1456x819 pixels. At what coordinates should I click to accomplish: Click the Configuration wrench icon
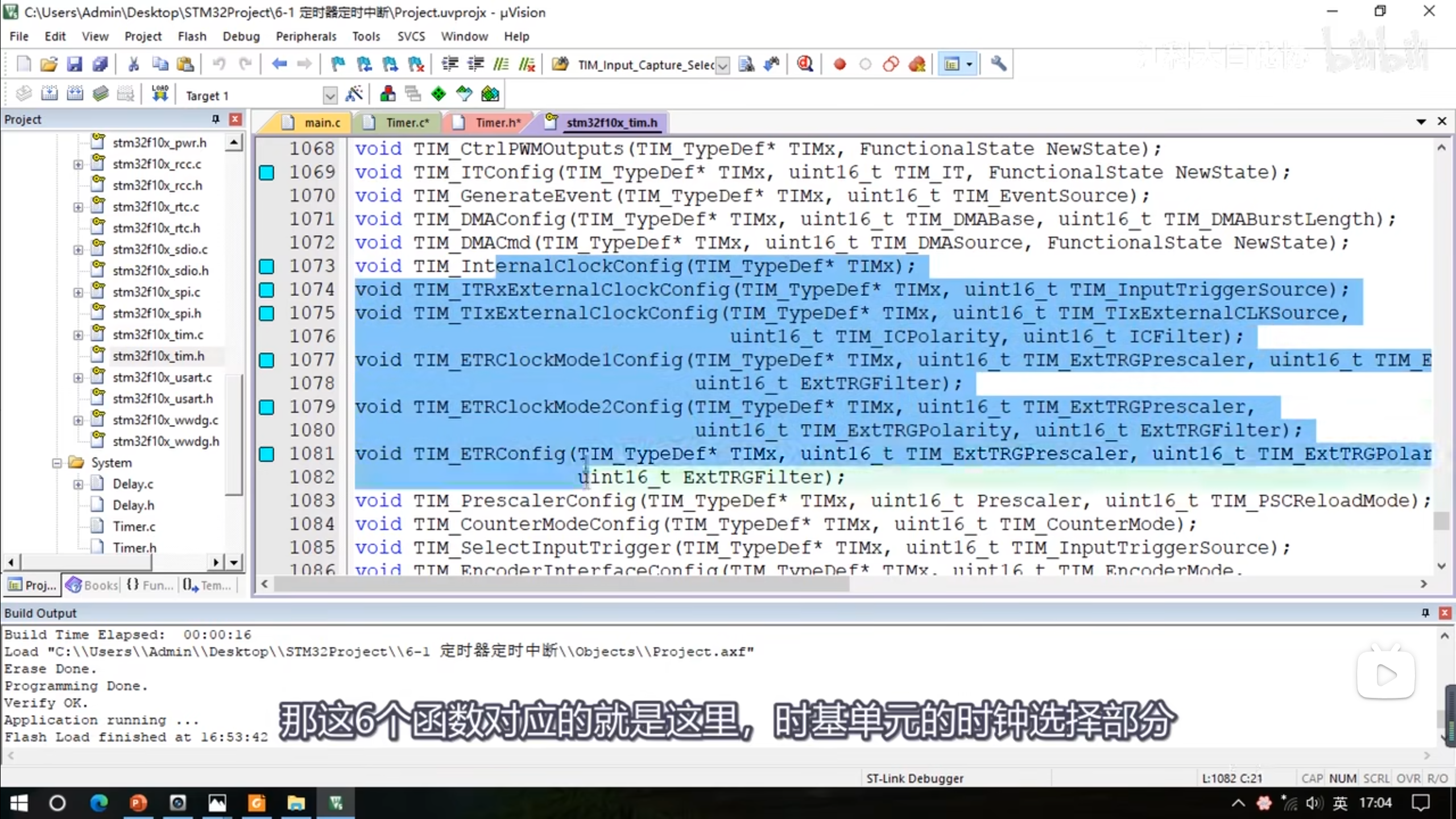point(998,64)
